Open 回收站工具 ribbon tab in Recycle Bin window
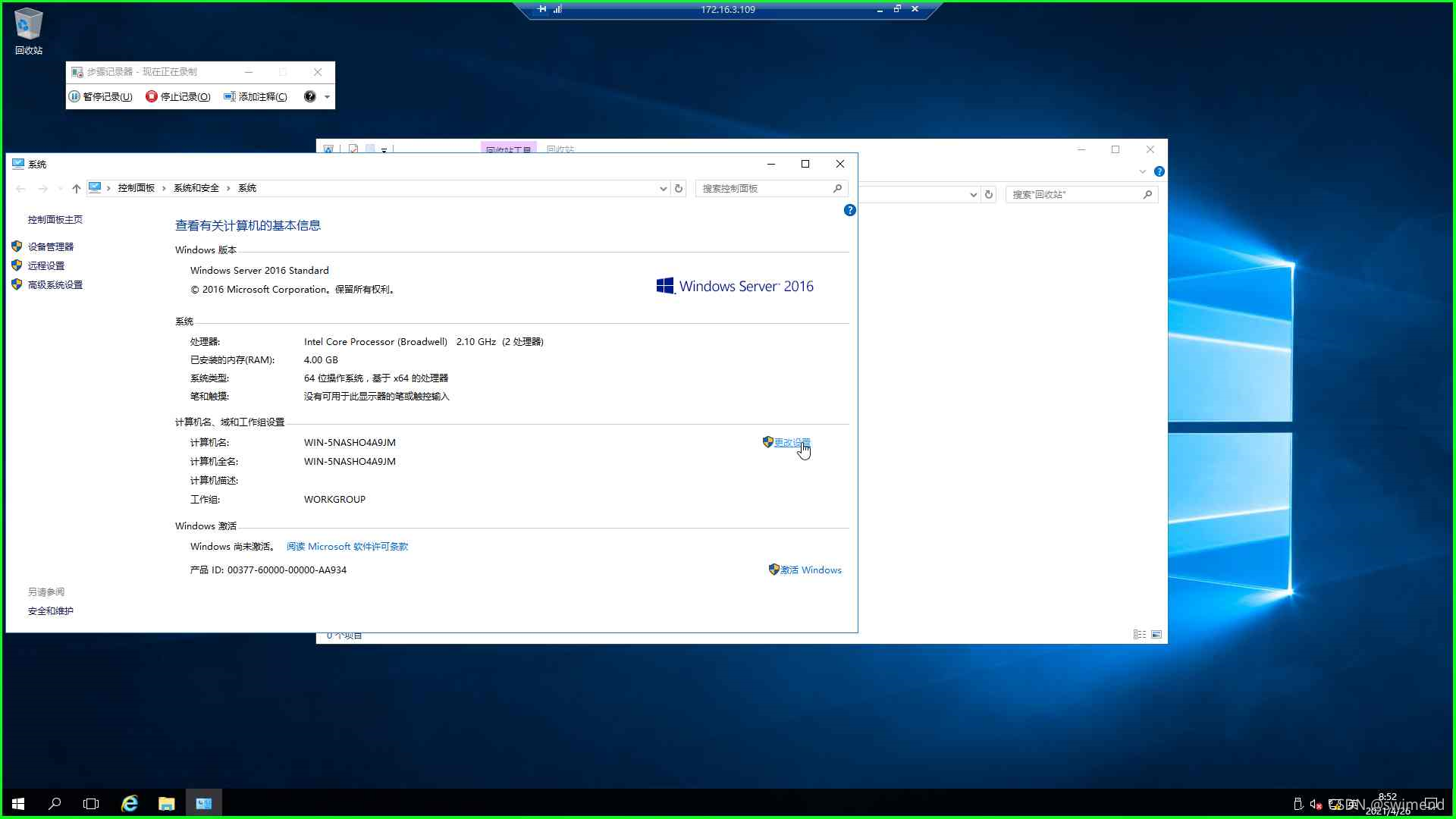Screen dimensions: 1456x819 pyautogui.click(x=508, y=148)
